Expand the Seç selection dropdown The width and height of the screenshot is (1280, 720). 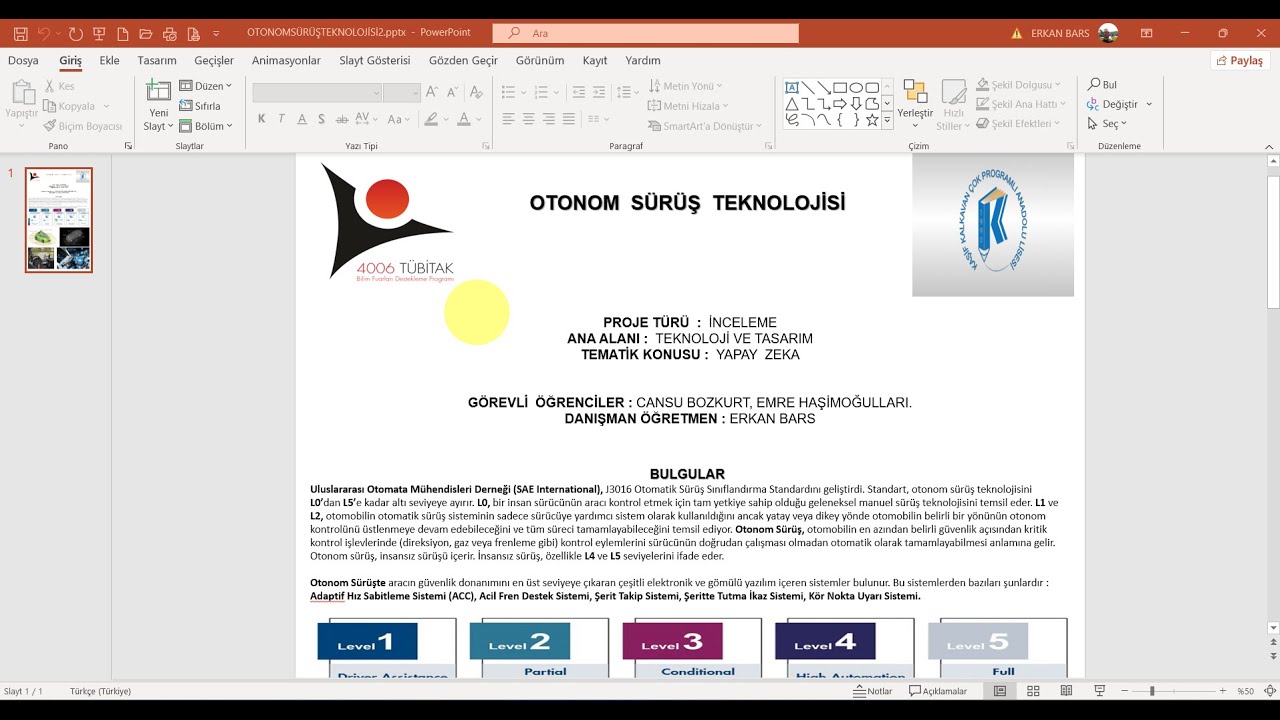(1108, 124)
